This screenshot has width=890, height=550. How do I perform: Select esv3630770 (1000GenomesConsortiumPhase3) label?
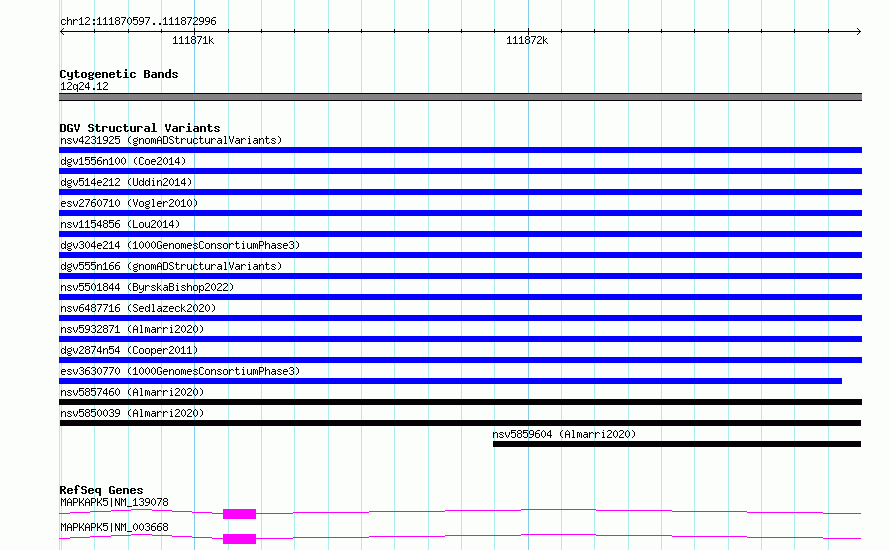pyautogui.click(x=180, y=371)
